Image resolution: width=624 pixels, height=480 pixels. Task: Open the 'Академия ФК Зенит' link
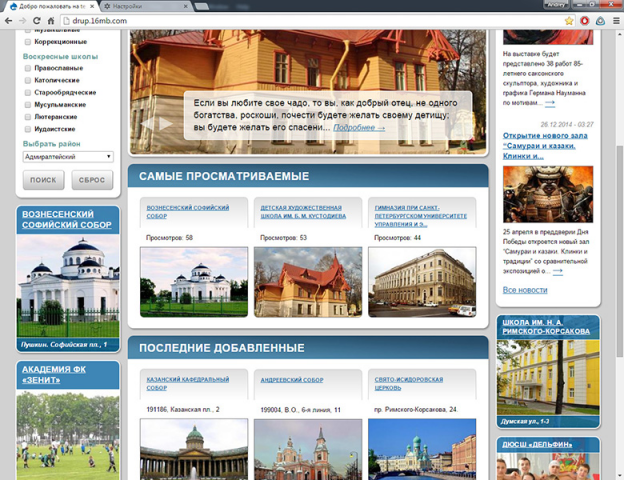tap(54, 375)
